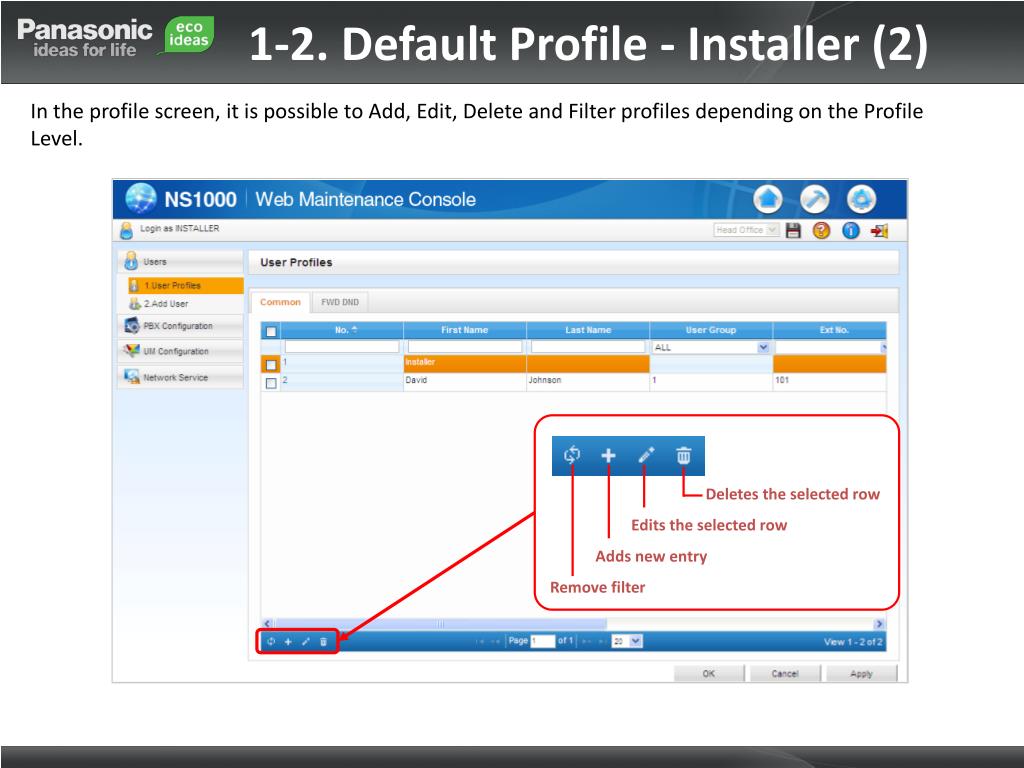Click the First Name filter input field
This screenshot has height=768, width=1024.
(x=464, y=347)
